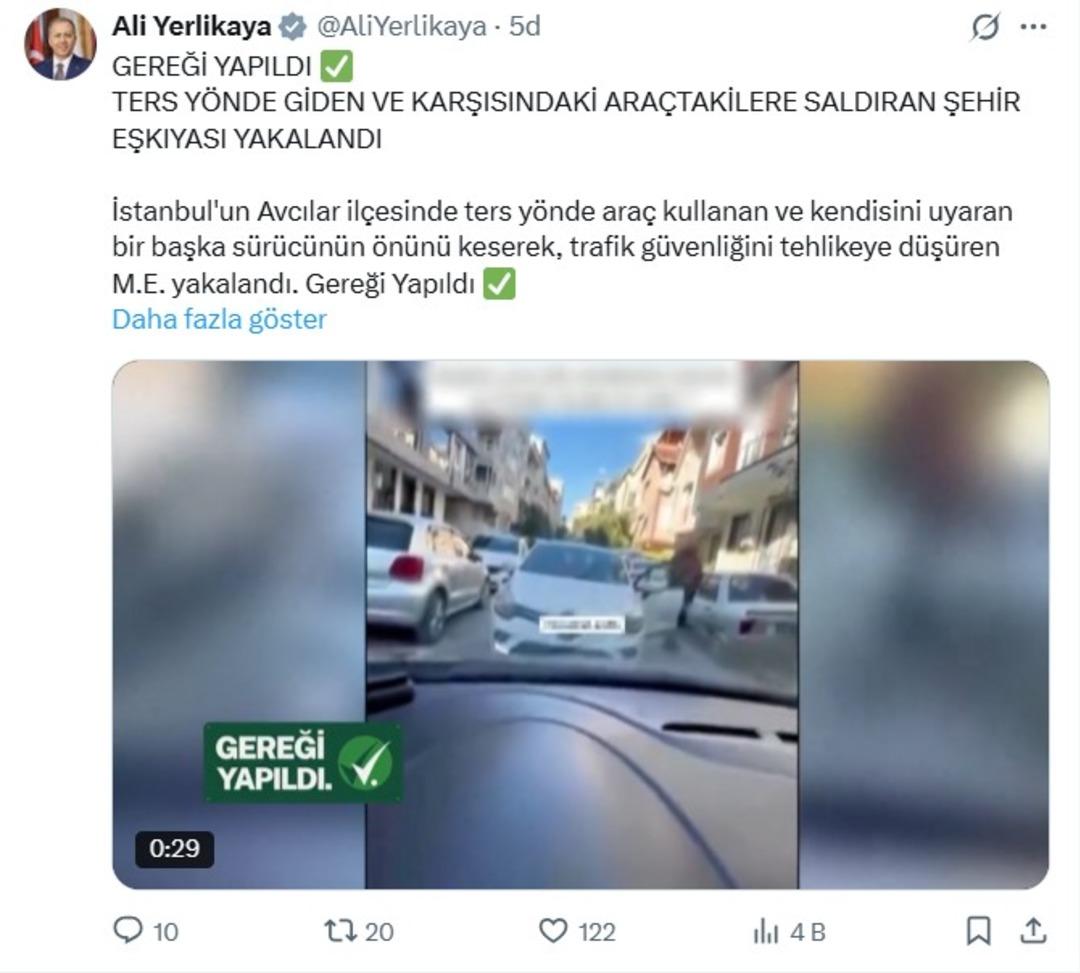The image size is (1080, 973).
Task: Retweet the post with 20 reposts
Action: tap(341, 931)
